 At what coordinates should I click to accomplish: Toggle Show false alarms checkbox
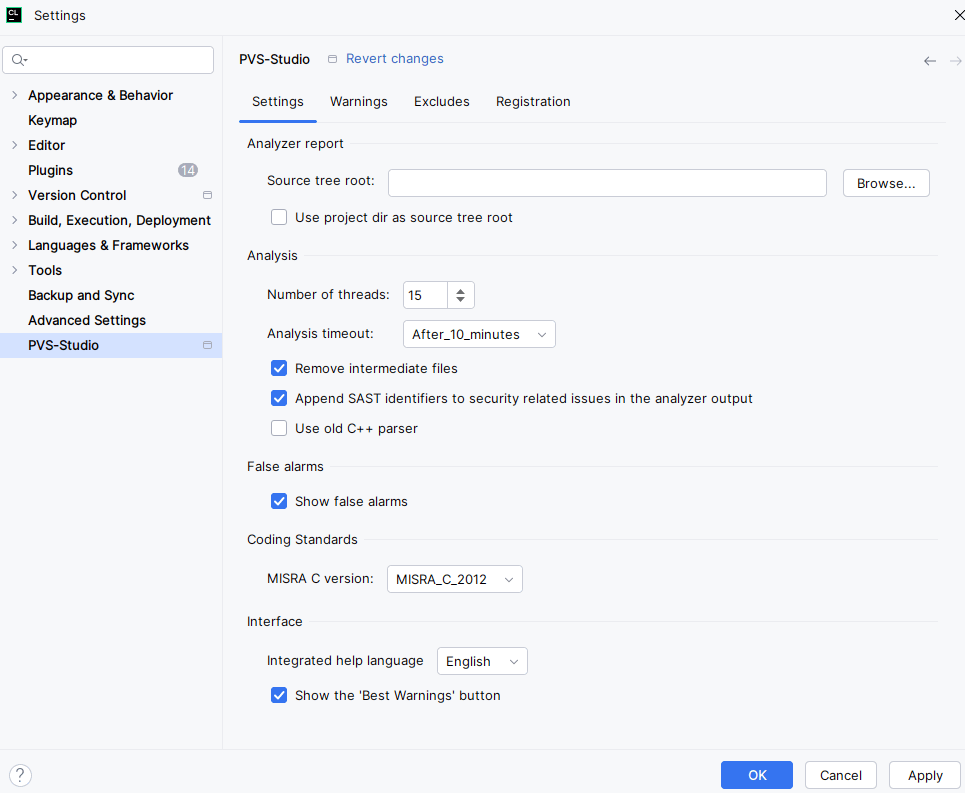[x=279, y=501]
